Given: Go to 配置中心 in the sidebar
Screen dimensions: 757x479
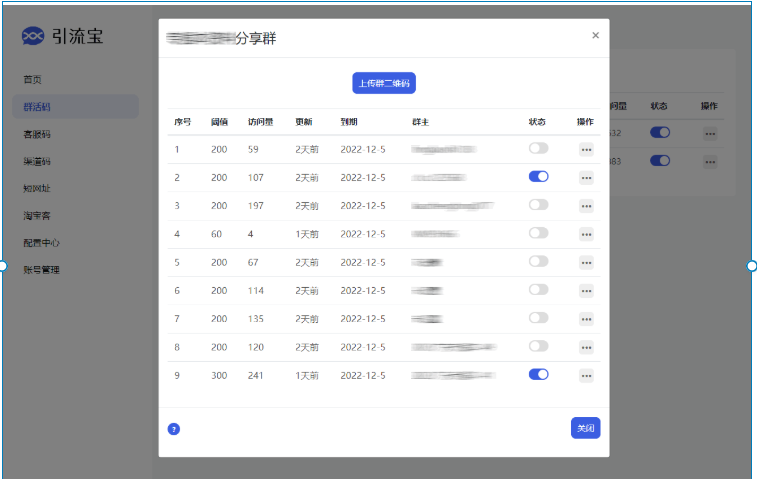Looking at the screenshot, I should (42, 242).
